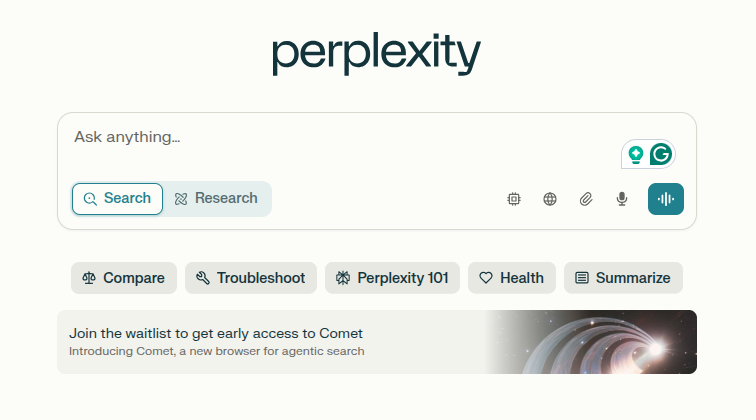
Task: Click the perplexity logo heading
Action: (x=377, y=54)
